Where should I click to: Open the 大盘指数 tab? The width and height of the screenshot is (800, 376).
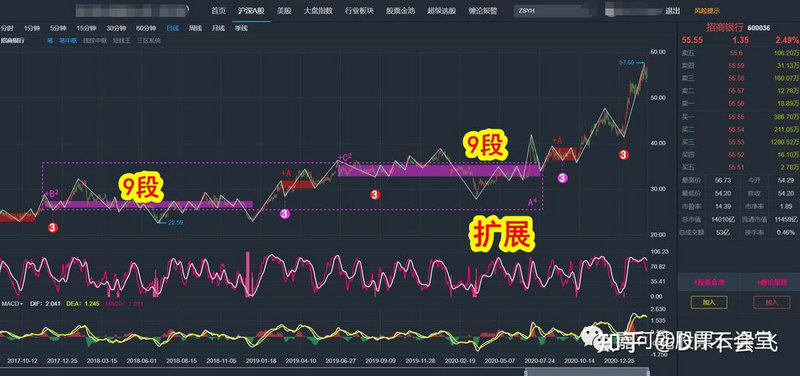(318, 10)
